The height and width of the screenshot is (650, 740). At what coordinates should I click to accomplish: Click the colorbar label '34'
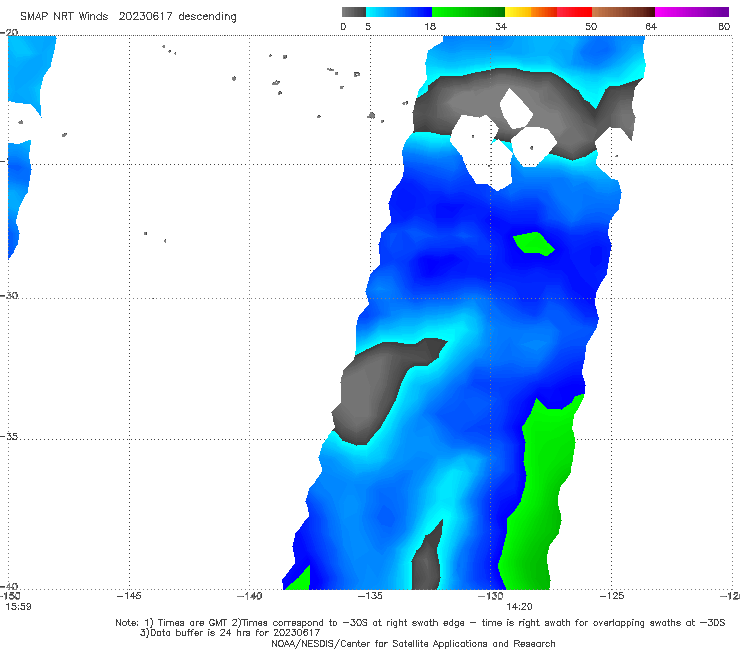501,26
